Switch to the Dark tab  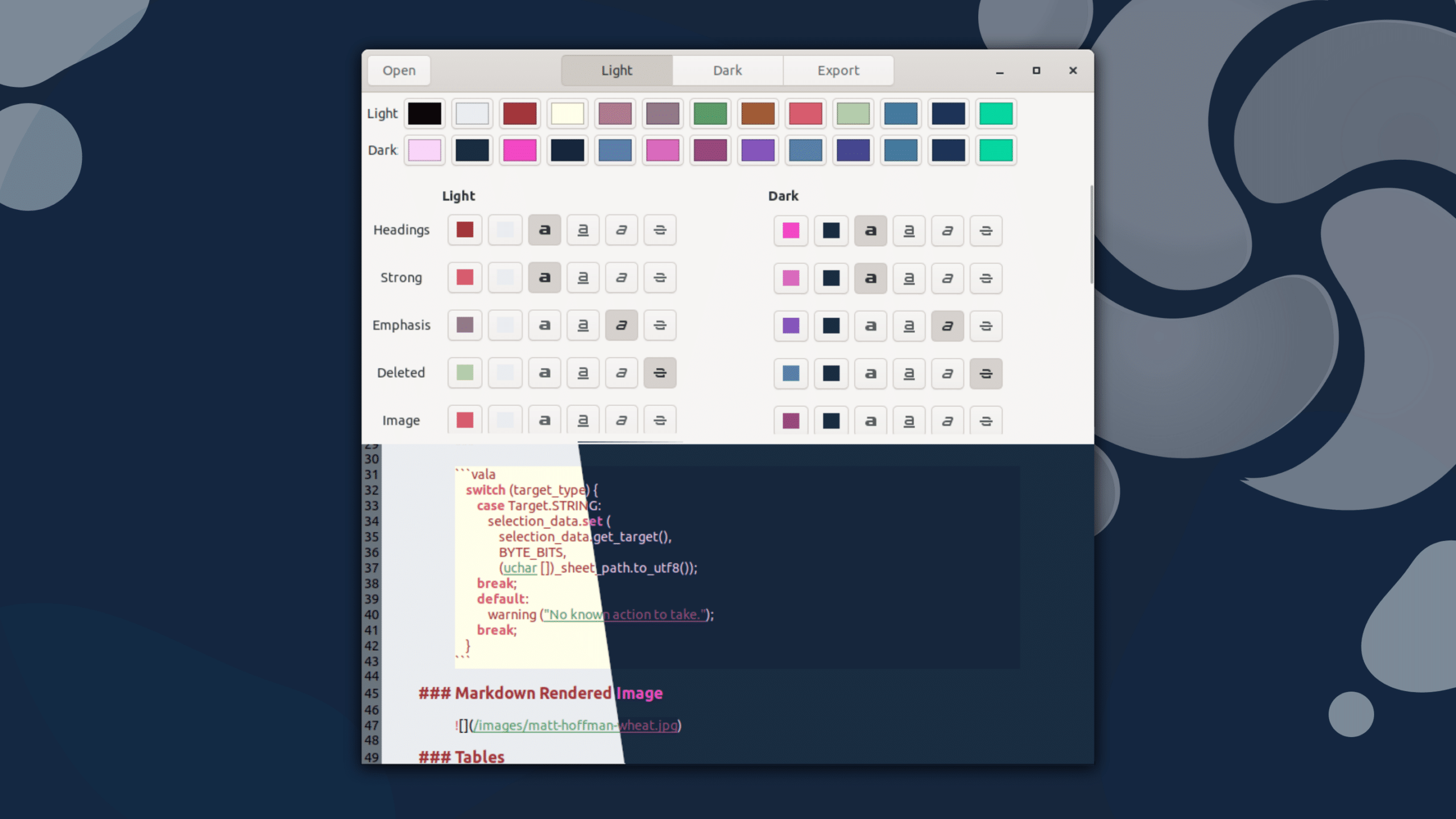click(727, 71)
